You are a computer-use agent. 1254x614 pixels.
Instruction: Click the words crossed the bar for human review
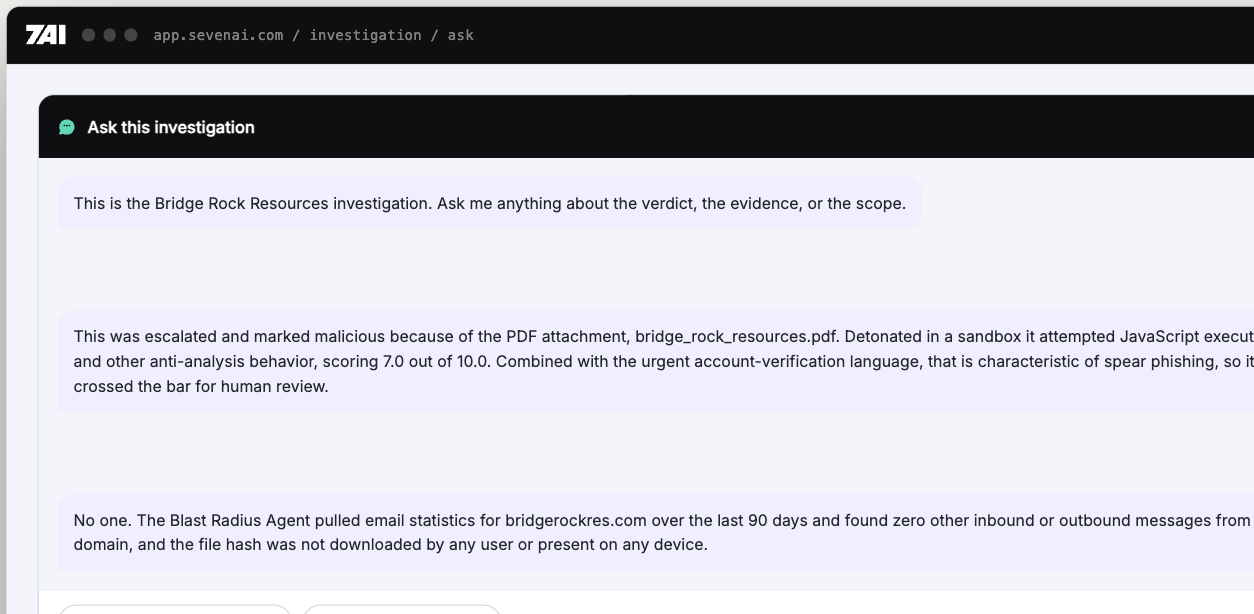click(x=201, y=386)
